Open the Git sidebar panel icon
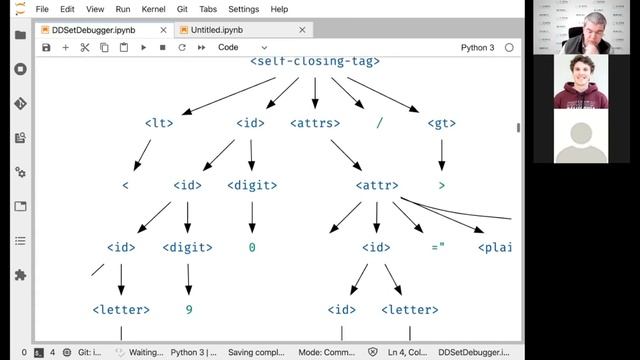Image resolution: width=640 pixels, height=360 pixels. pos(20,103)
